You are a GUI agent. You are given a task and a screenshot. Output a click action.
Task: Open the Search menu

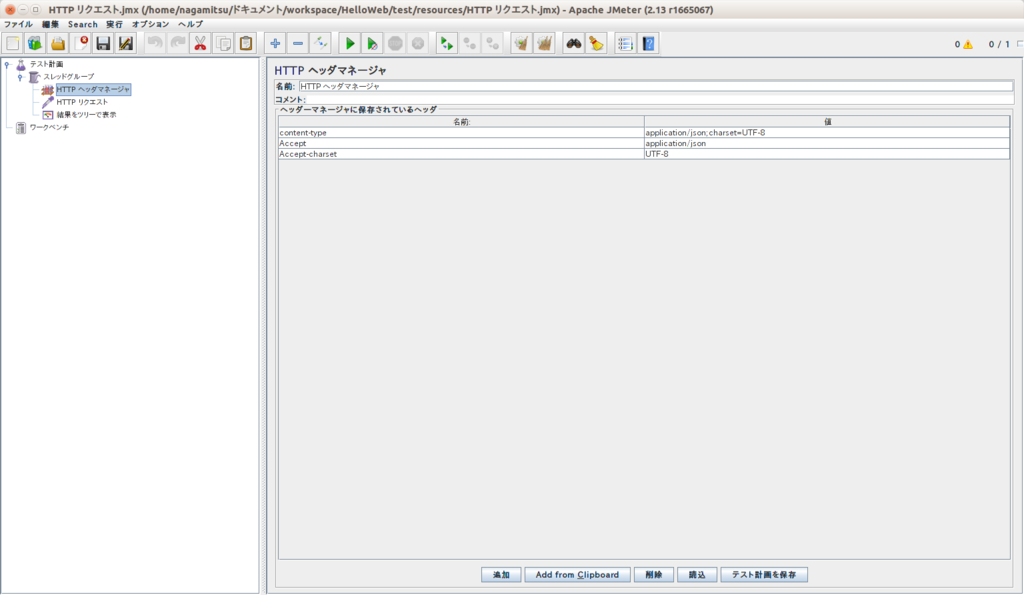(x=82, y=24)
